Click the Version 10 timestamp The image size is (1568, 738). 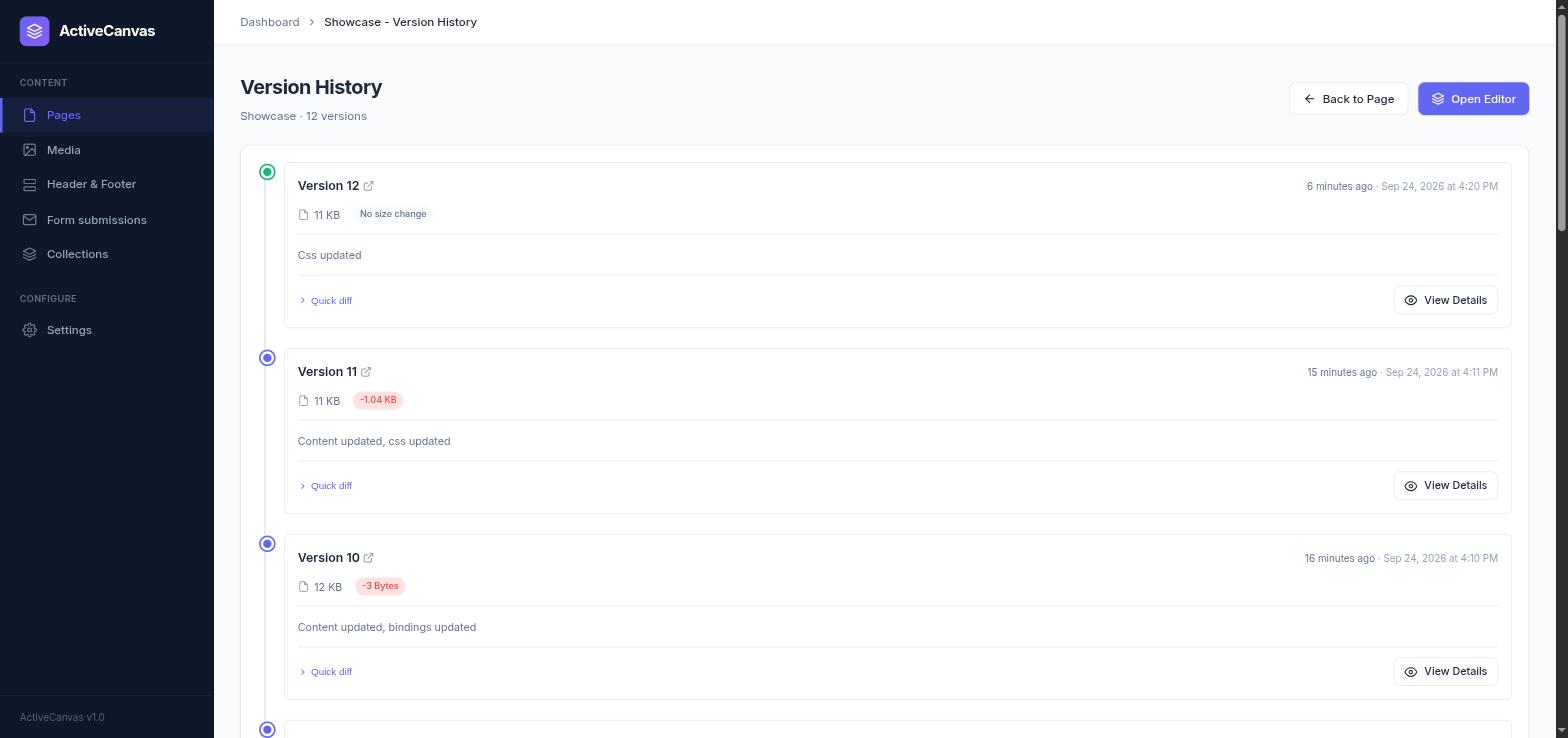(x=1401, y=558)
